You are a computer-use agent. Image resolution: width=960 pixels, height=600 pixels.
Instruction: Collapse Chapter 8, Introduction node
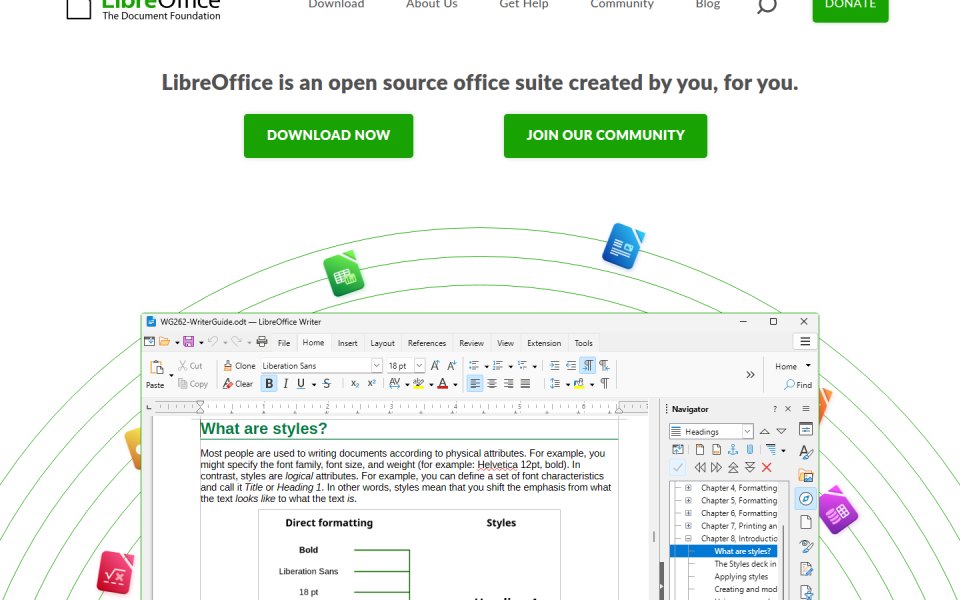pos(688,539)
